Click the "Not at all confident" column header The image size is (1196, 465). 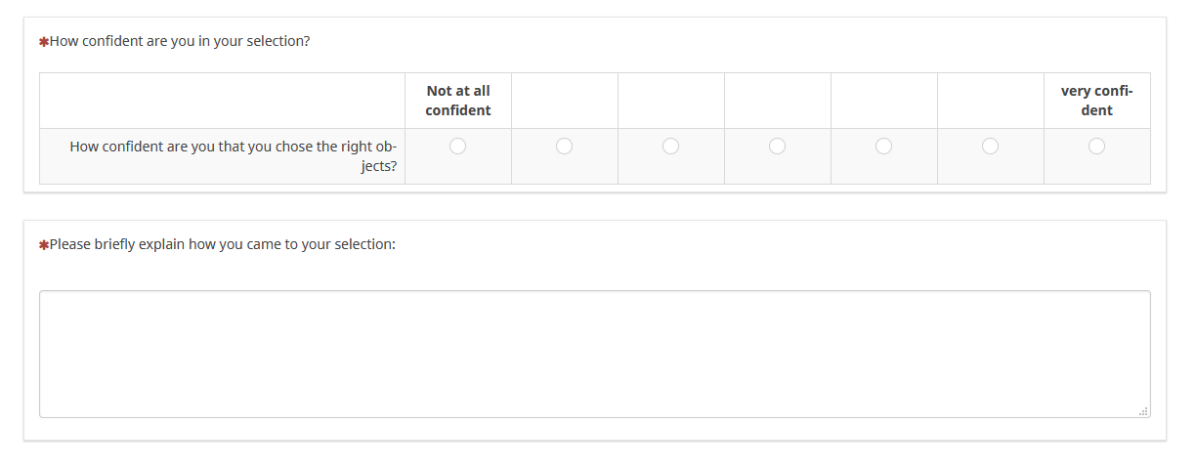tap(458, 100)
